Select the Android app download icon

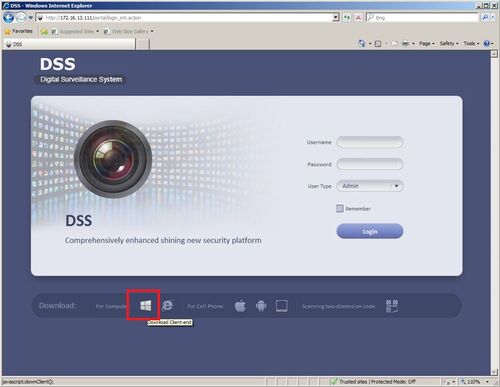(261, 306)
